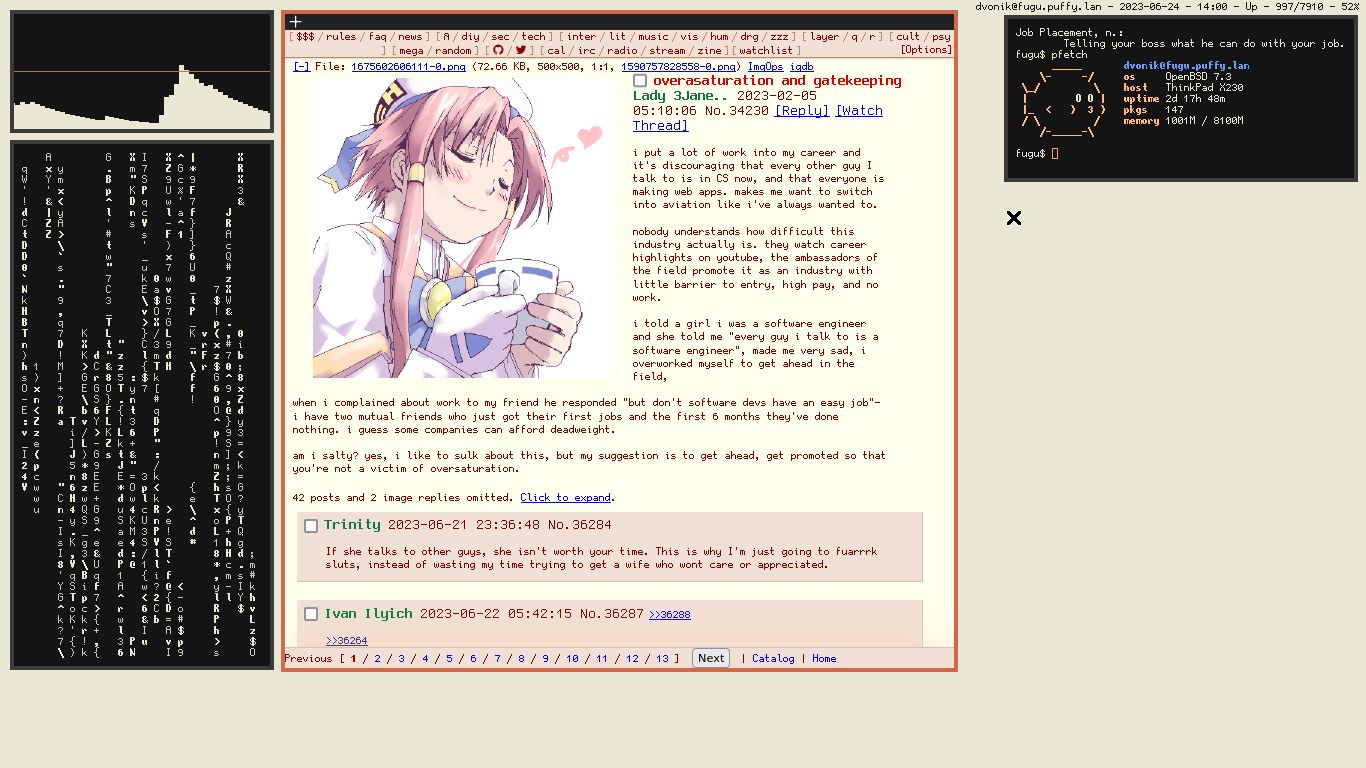Open the watchlist menu item
This screenshot has height=768, width=1366.
[766, 50]
